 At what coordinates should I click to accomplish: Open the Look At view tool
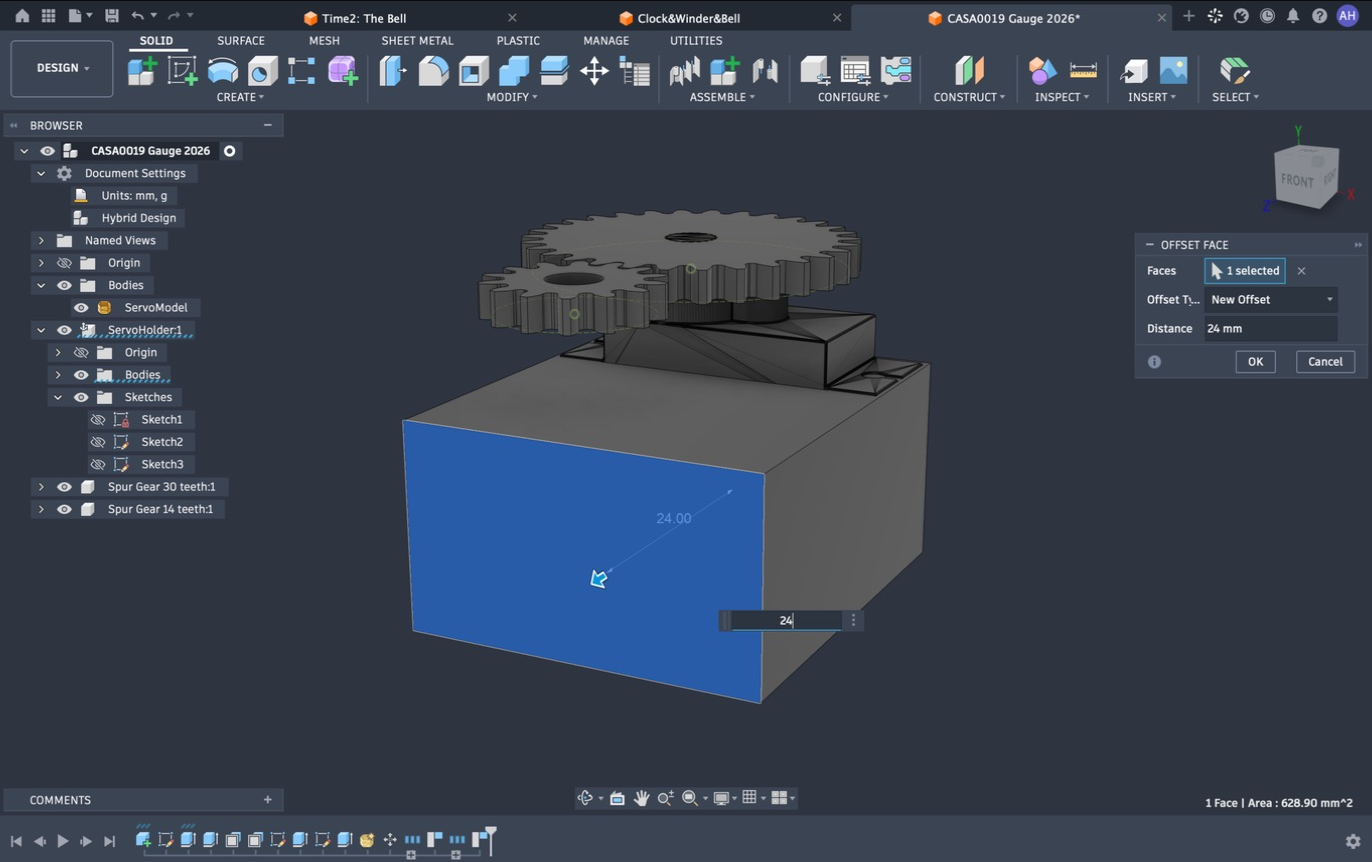pos(617,798)
